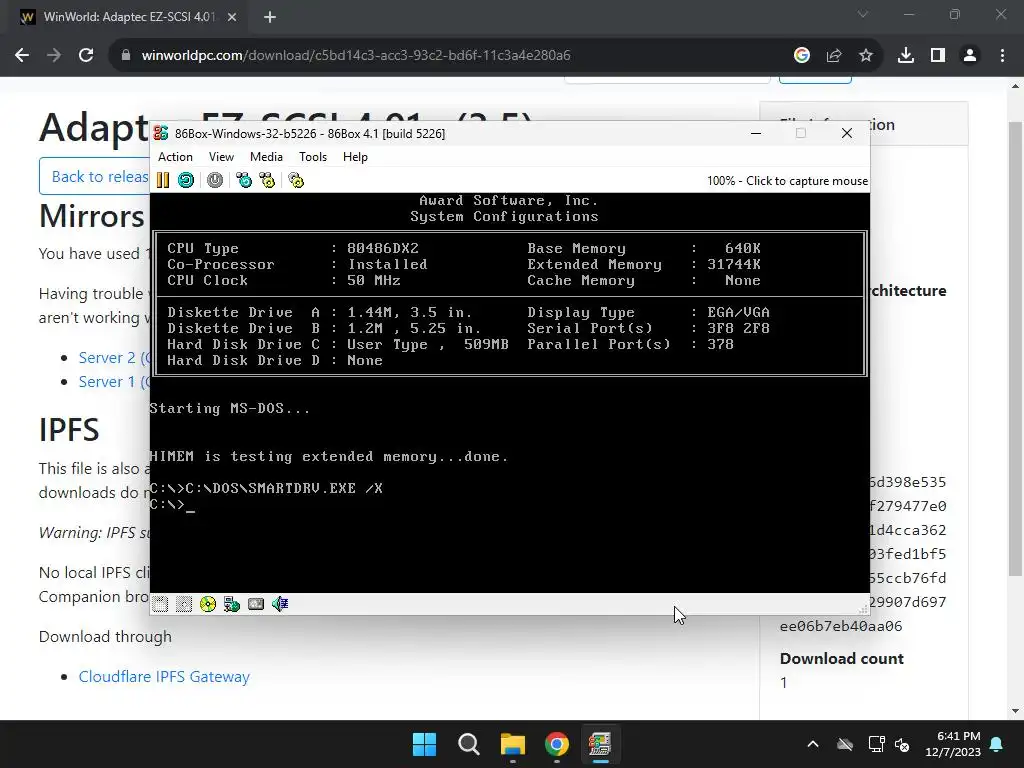Screen dimensions: 1024x768
Task: Select the WinWorld Adaptec EZ-SCSI browser tab
Action: (124, 17)
